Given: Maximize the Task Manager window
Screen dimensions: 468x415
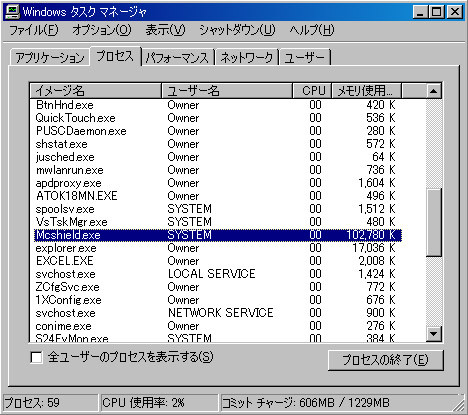Looking at the screenshot, I should [x=437, y=12].
